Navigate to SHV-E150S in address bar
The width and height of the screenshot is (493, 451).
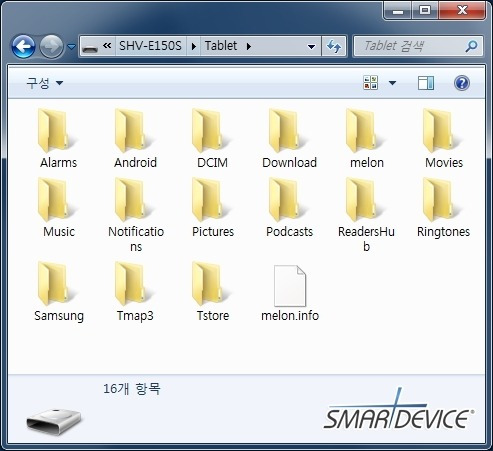(x=150, y=46)
